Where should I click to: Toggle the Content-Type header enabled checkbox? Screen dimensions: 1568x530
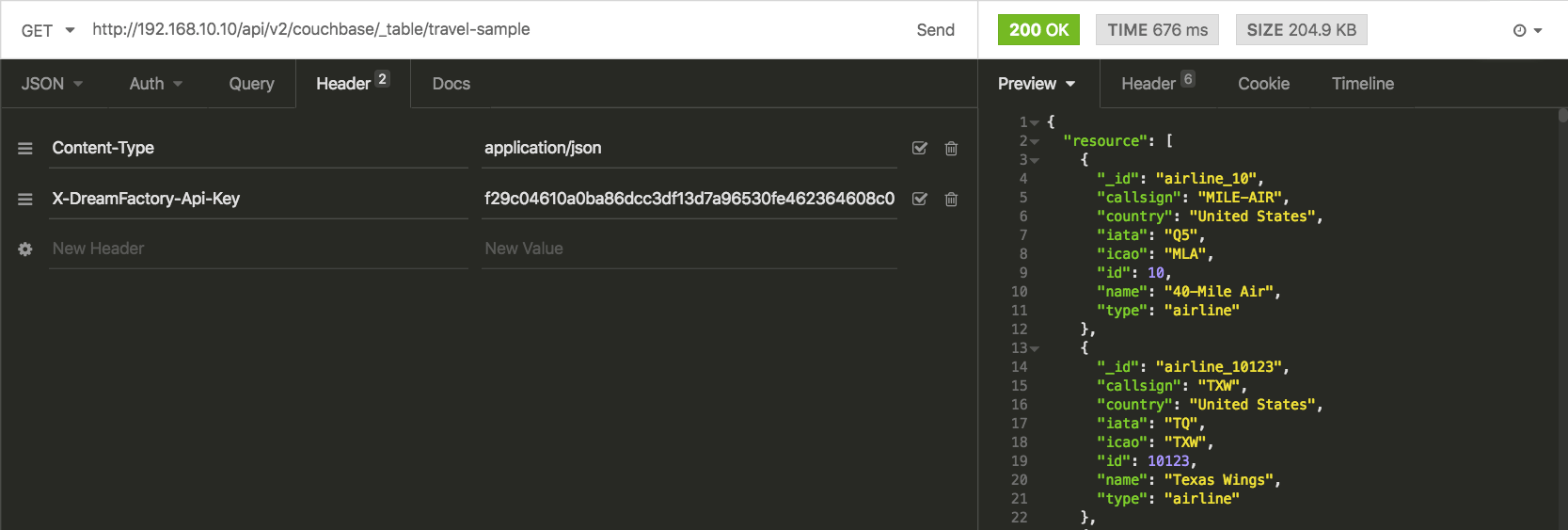point(920,149)
